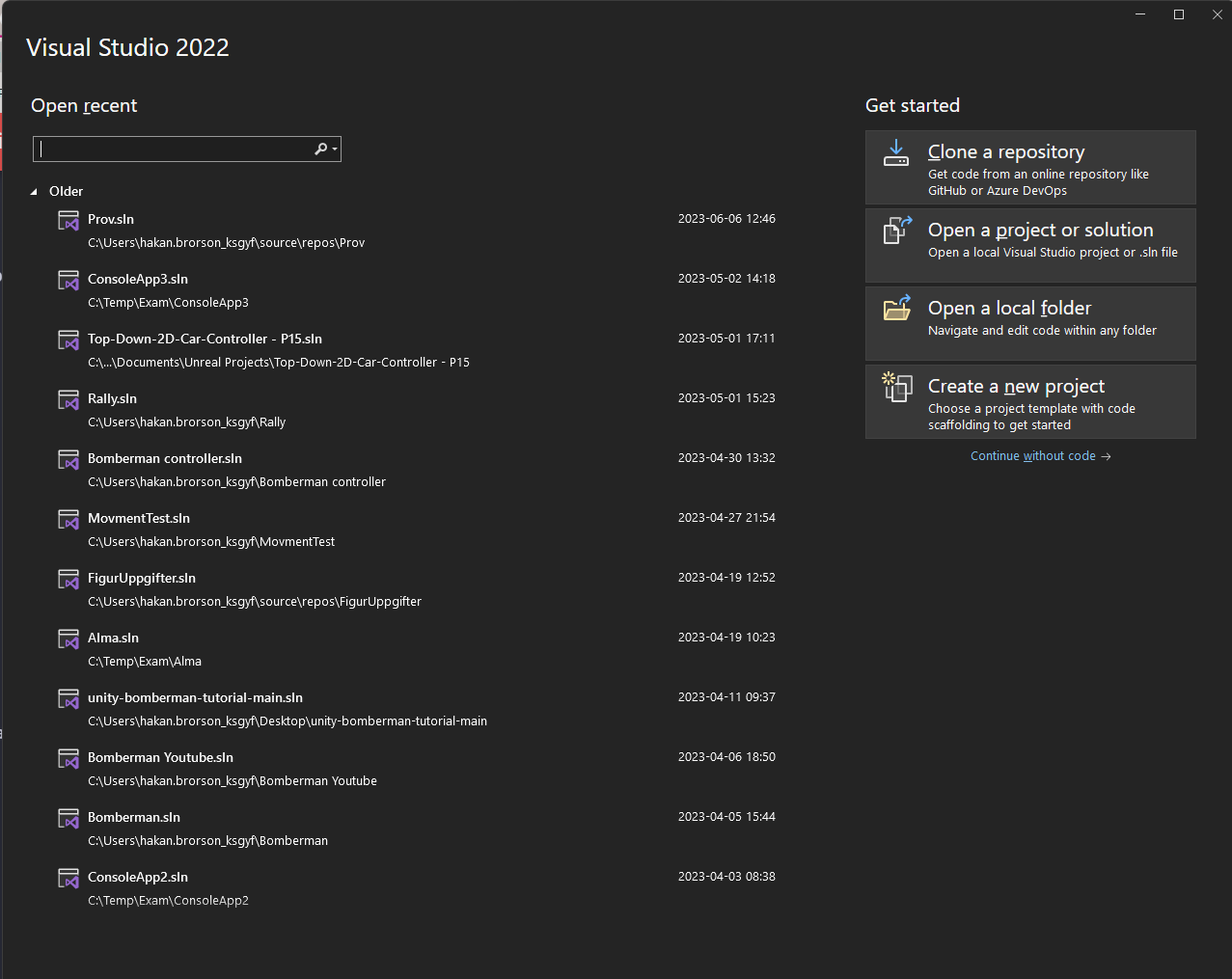The image size is (1232, 979).
Task: Click the Clone a repository download icon
Action: click(x=896, y=153)
